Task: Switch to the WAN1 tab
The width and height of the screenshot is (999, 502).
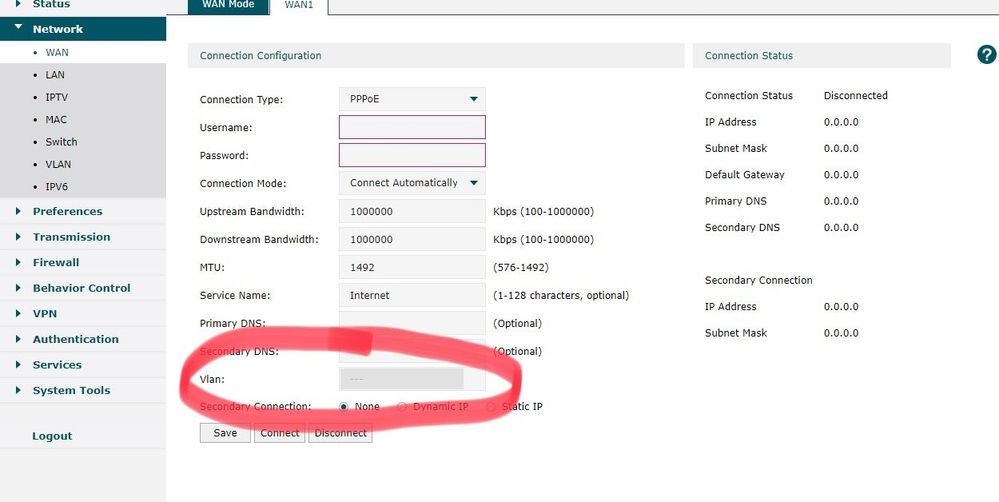Action: pyautogui.click(x=300, y=5)
